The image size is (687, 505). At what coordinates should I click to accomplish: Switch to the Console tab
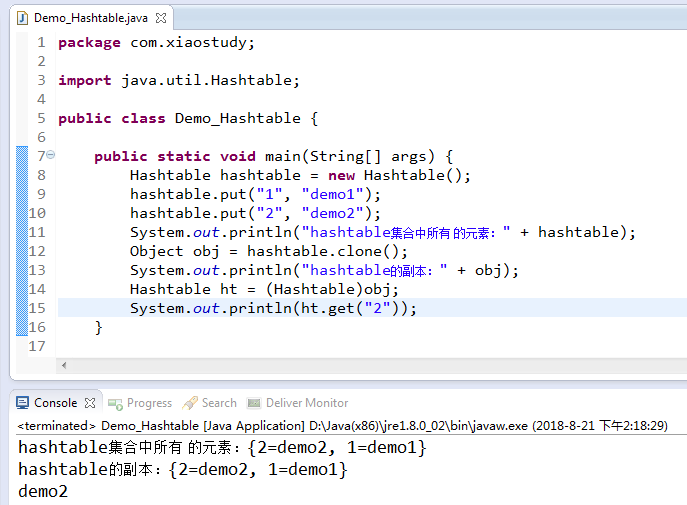(55, 403)
